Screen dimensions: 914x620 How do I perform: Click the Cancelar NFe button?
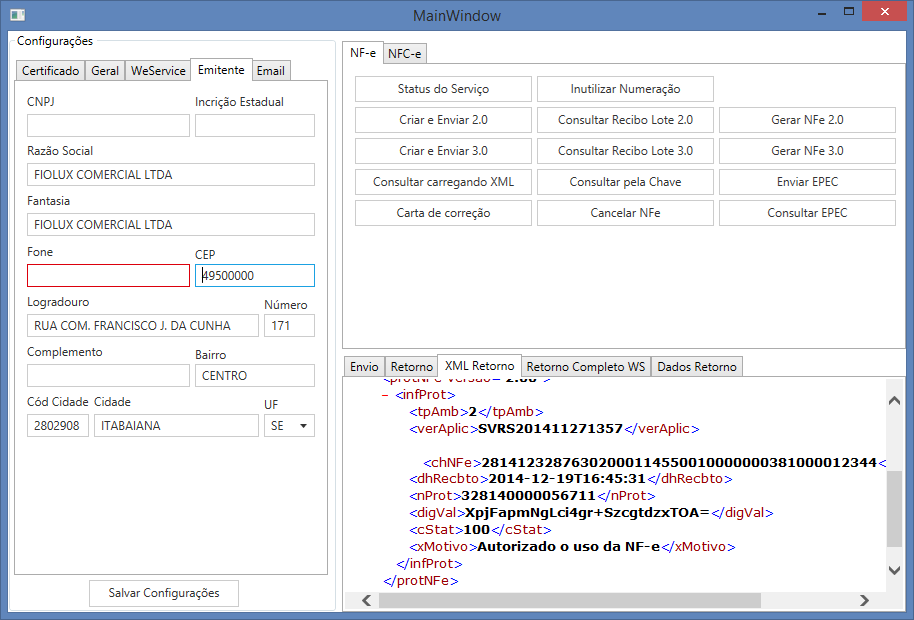625,213
